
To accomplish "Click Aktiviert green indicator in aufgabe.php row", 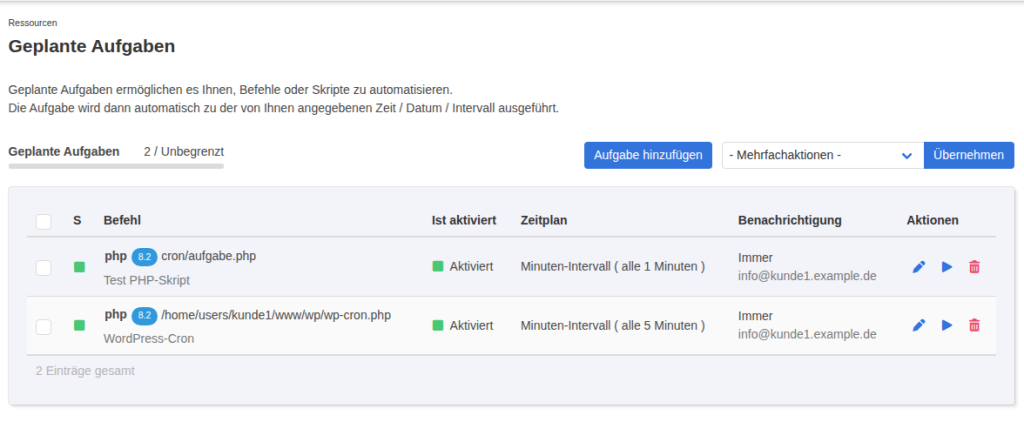I will click(438, 267).
